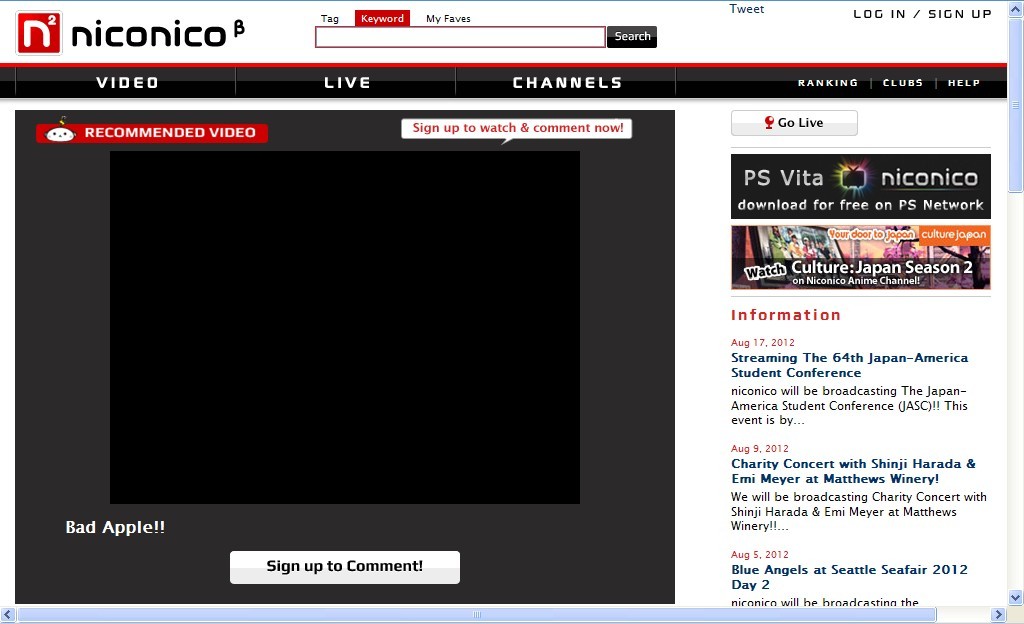Click the Sign up to Comment! button
Viewport: 1024px width, 624px height.
click(345, 567)
